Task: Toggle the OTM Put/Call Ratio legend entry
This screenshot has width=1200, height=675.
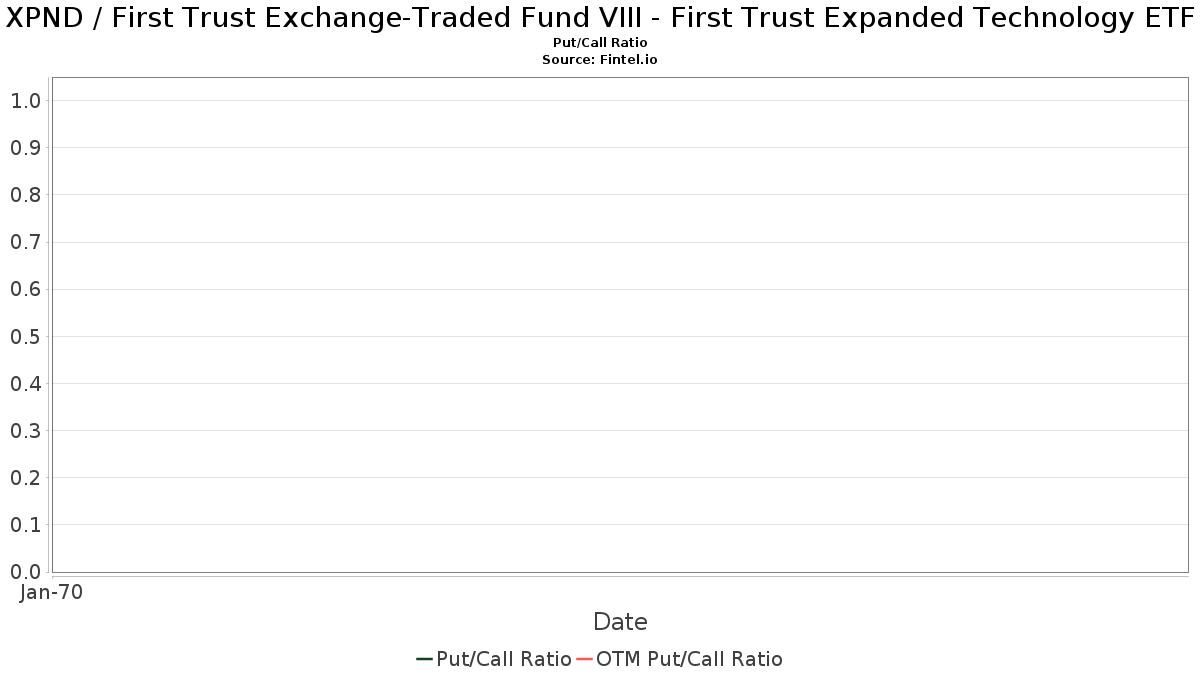Action: (680, 659)
